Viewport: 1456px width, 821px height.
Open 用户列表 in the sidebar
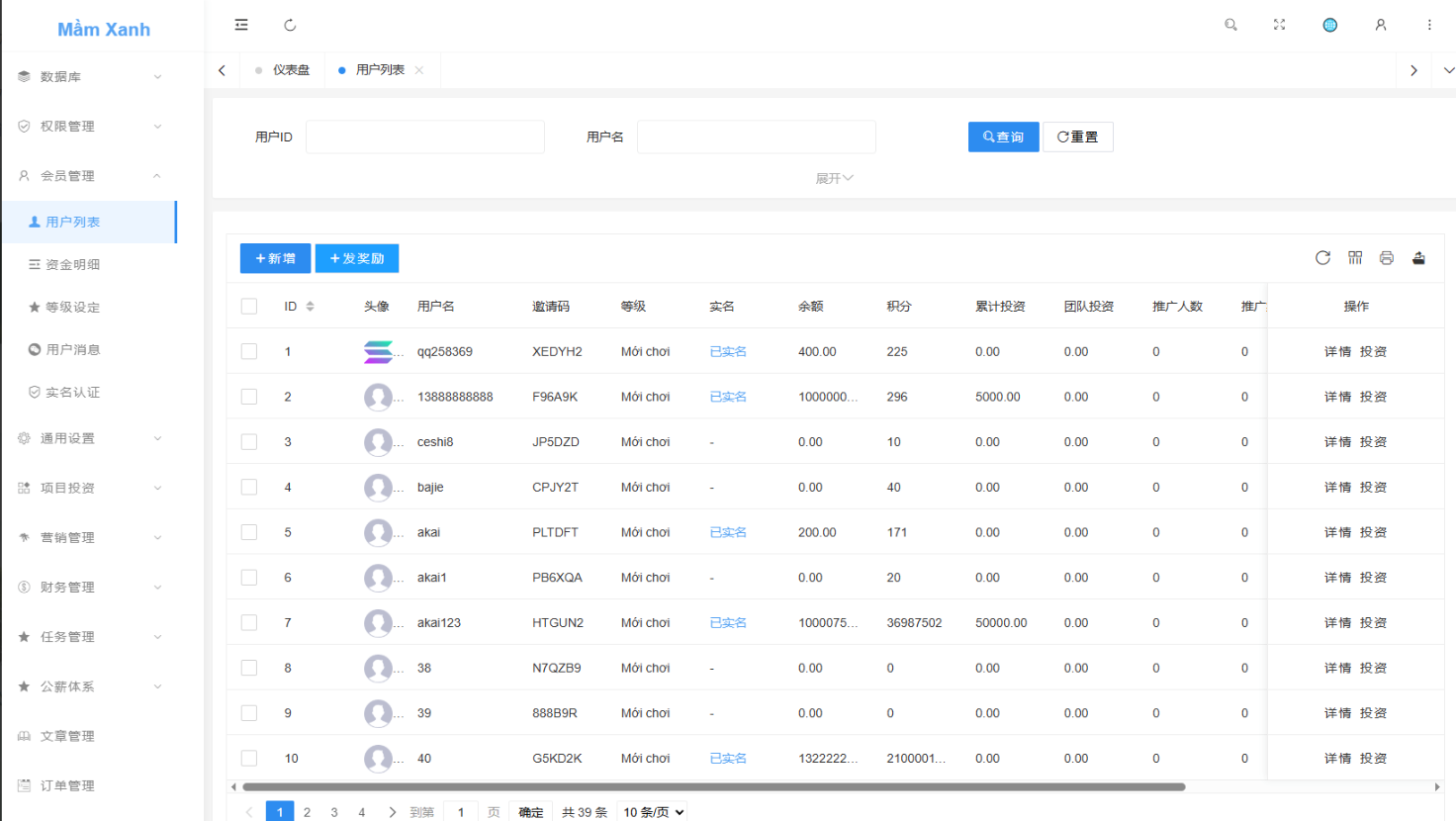89,222
